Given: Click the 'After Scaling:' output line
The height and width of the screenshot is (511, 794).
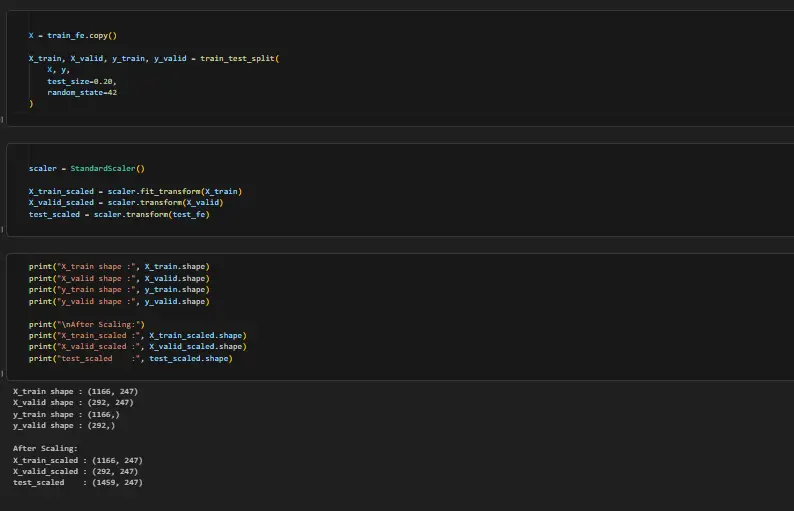Looking at the screenshot, I should click(x=45, y=448).
